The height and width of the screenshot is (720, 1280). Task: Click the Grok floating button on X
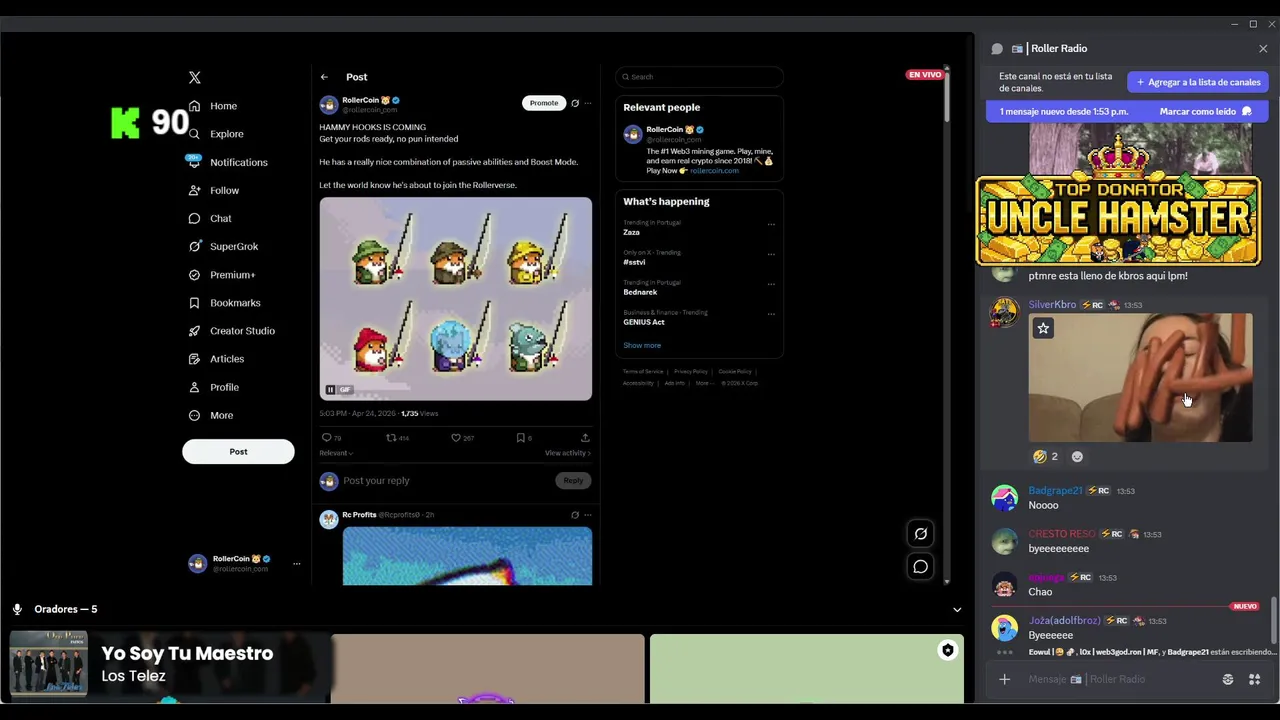point(921,534)
